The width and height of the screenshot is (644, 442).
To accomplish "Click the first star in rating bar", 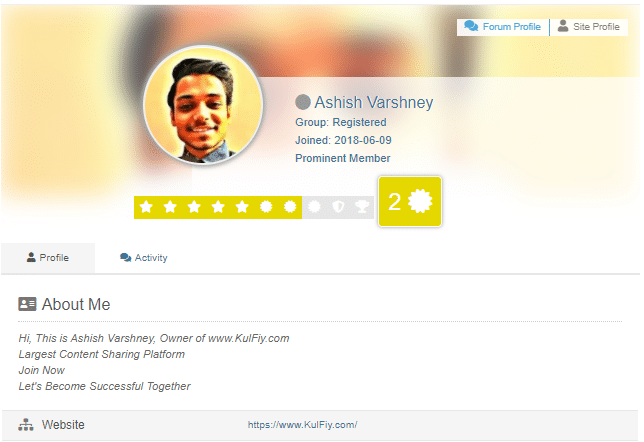I will point(146,207).
